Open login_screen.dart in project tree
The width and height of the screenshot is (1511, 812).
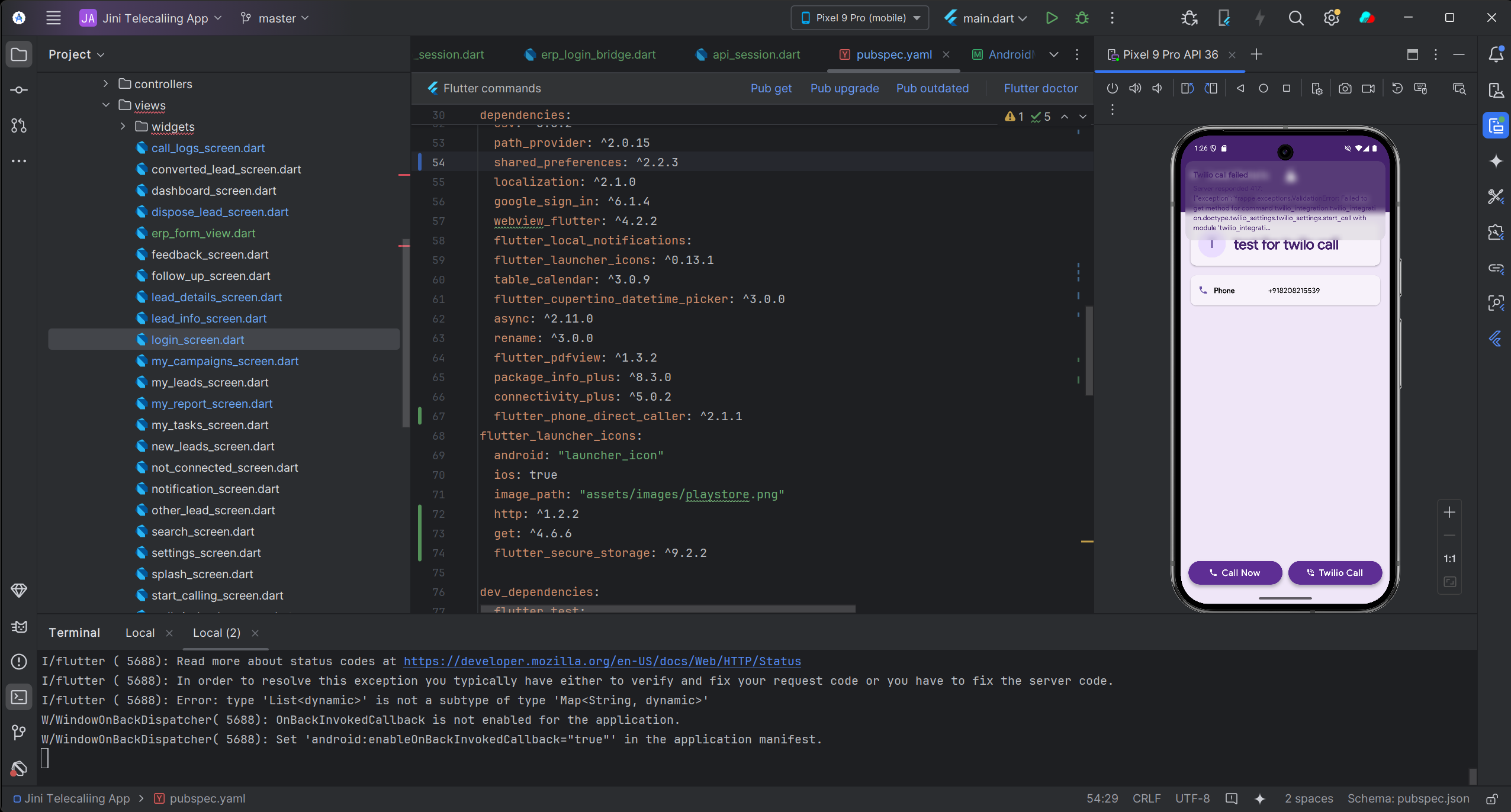tap(198, 340)
